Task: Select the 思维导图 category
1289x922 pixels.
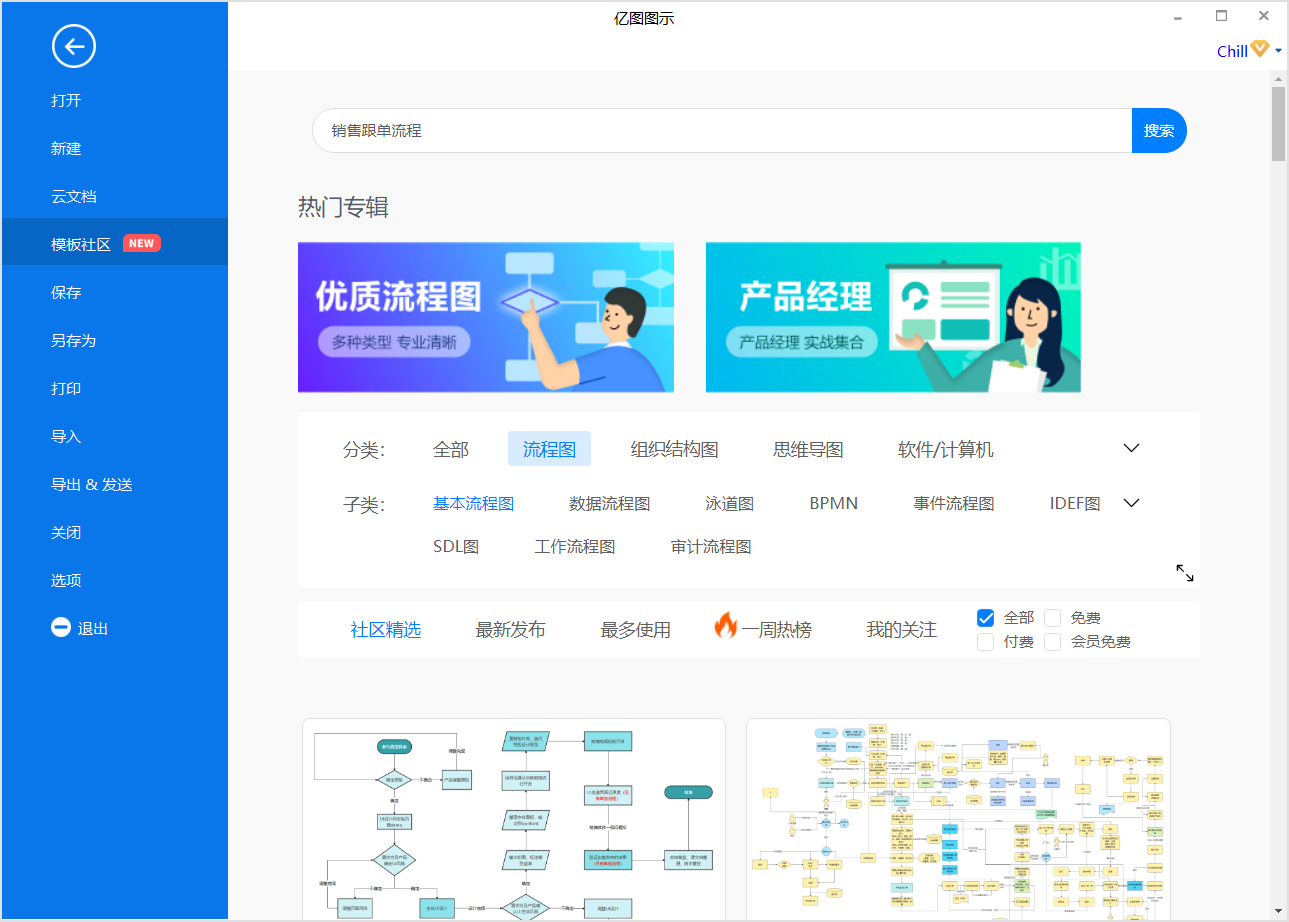Action: [808, 449]
